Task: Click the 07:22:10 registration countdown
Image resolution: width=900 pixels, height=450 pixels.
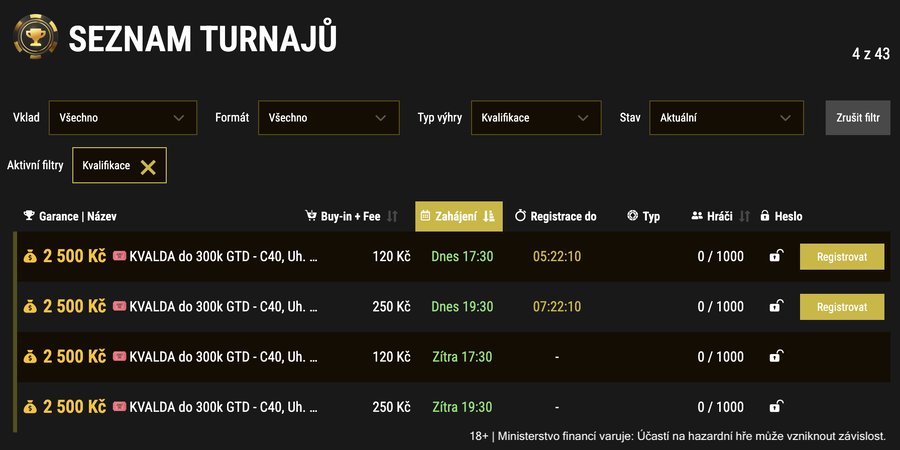Action: click(557, 307)
